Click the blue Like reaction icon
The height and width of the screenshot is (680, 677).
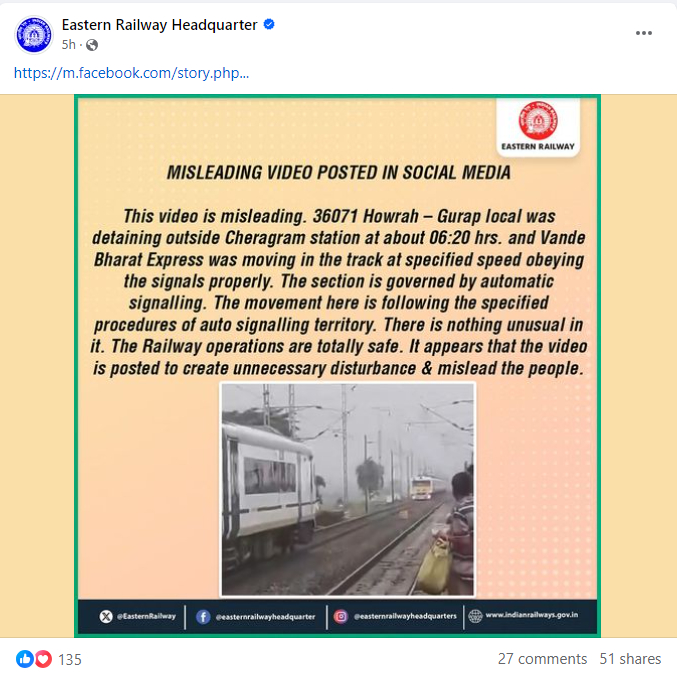(25, 659)
